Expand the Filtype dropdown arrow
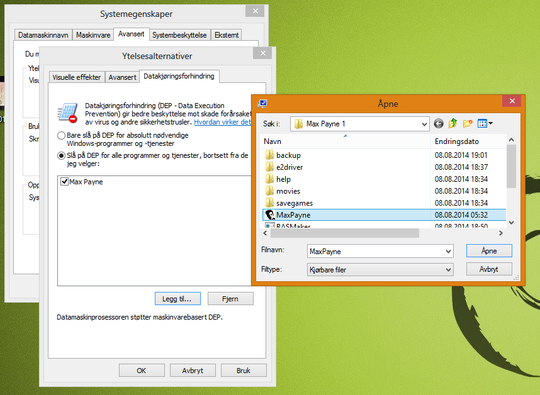Viewport: 540px width, 395px height. coord(448,270)
